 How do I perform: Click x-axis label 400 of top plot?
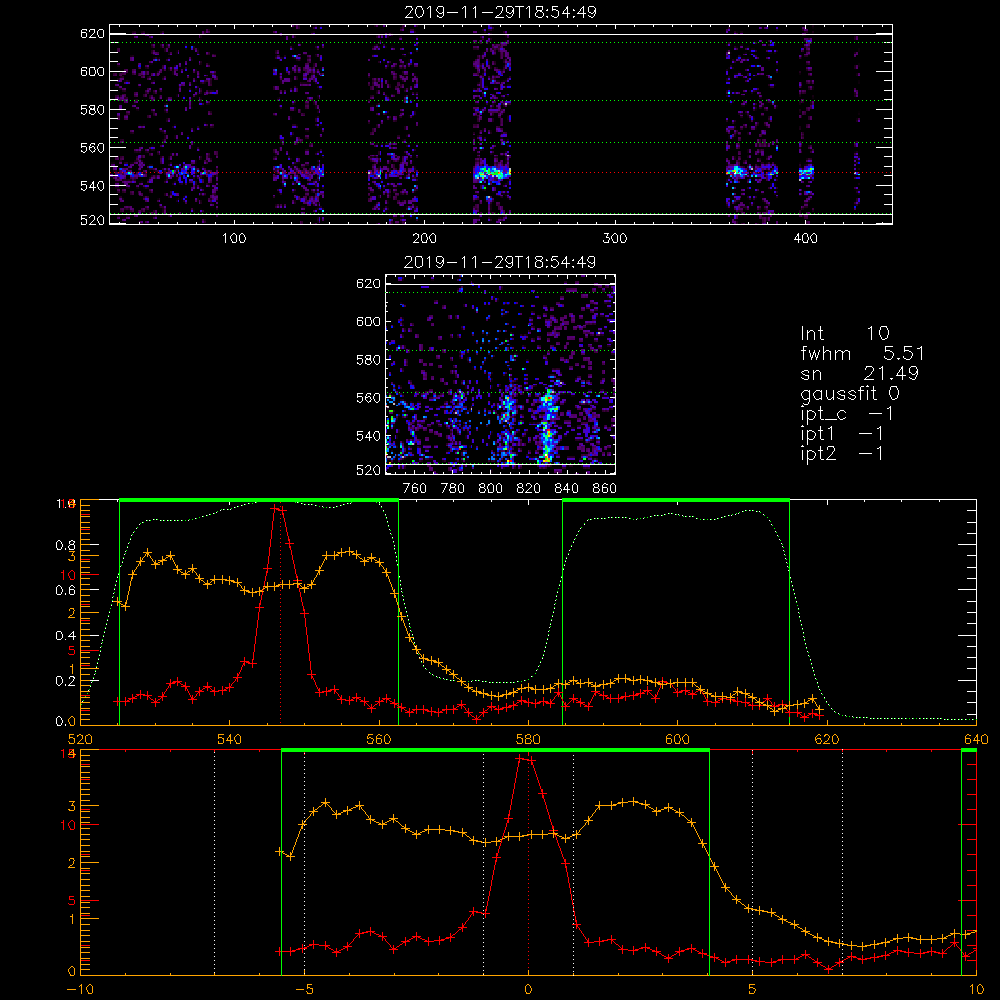[x=805, y=239]
